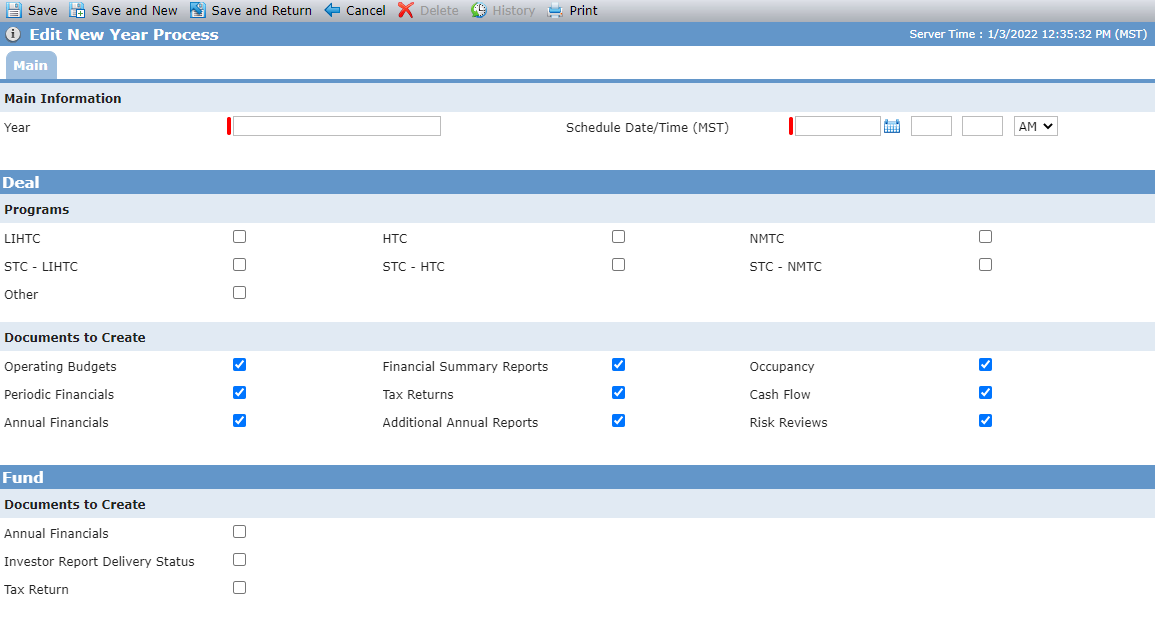
Task: Check Fund Annual Financials checkbox
Action: pyautogui.click(x=239, y=532)
